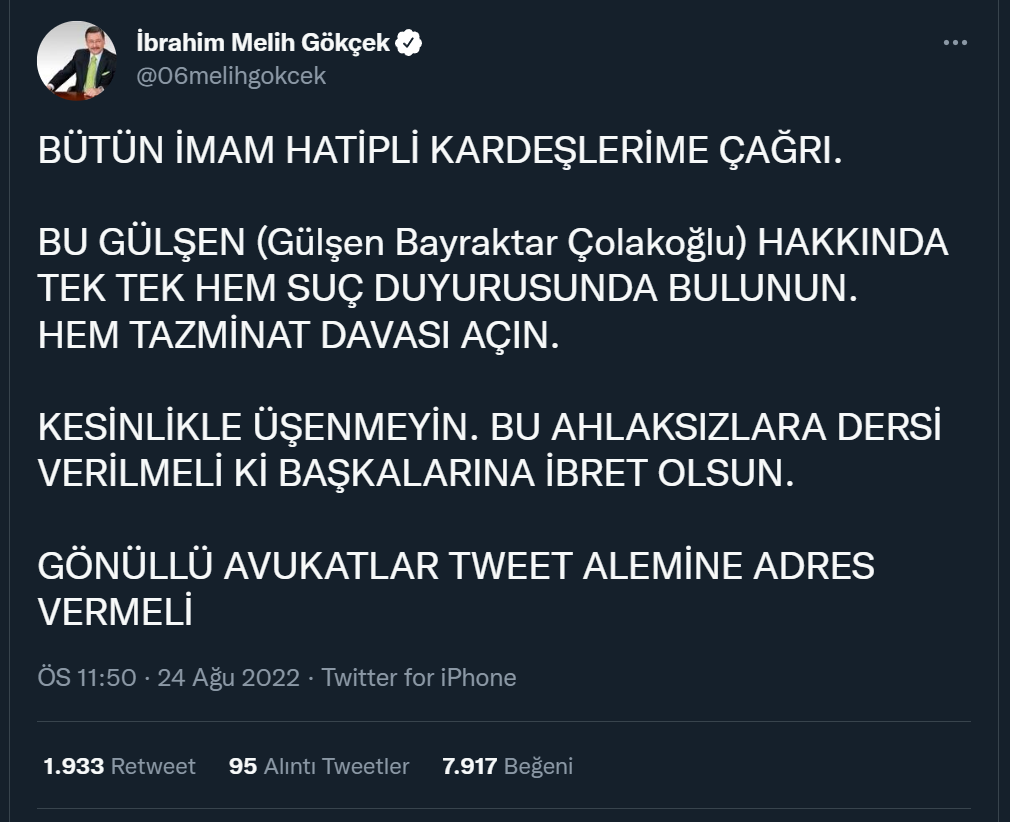View the 1.933 Retweet list

119,766
